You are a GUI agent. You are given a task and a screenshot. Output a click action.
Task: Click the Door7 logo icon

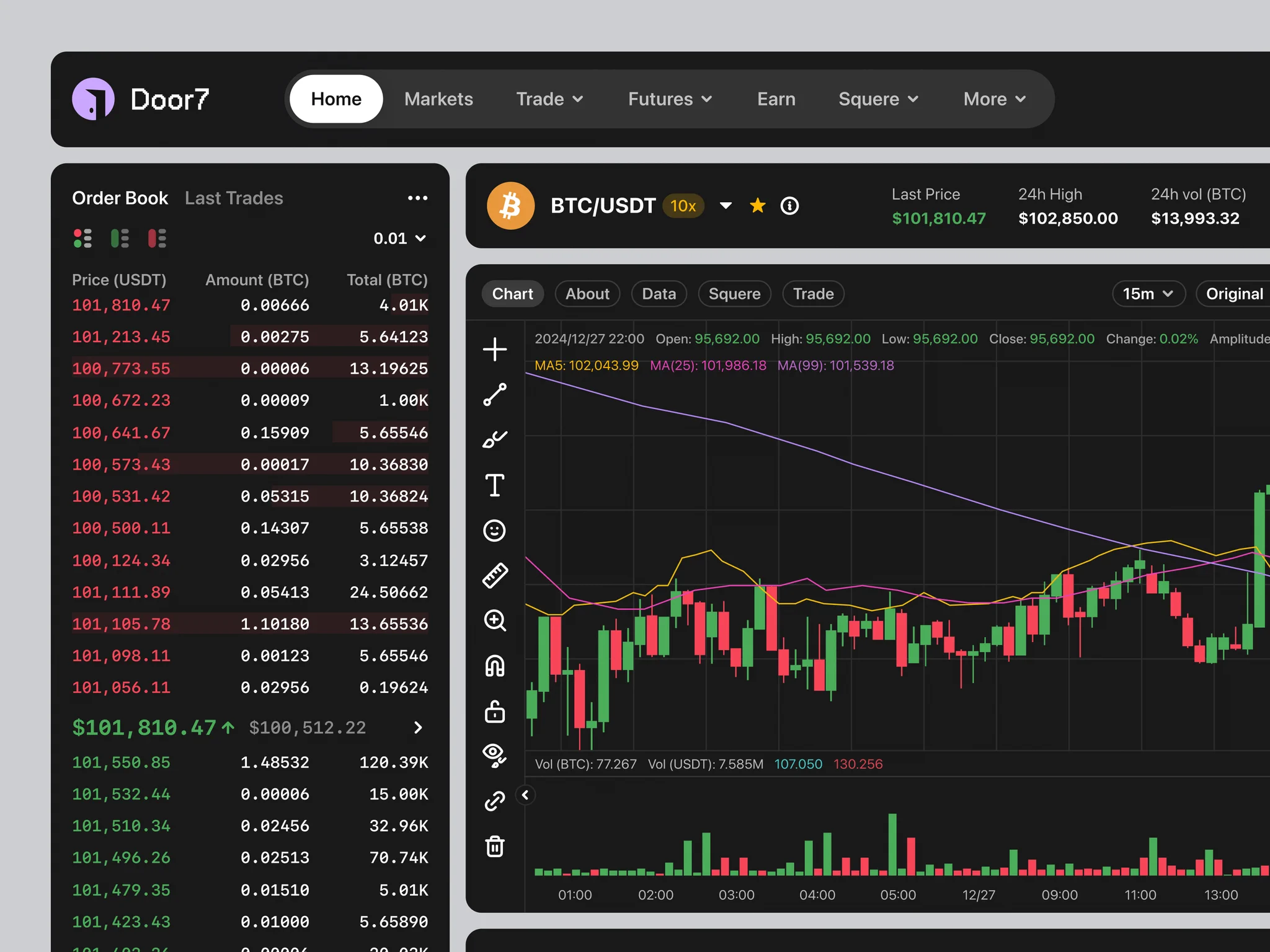pos(93,99)
